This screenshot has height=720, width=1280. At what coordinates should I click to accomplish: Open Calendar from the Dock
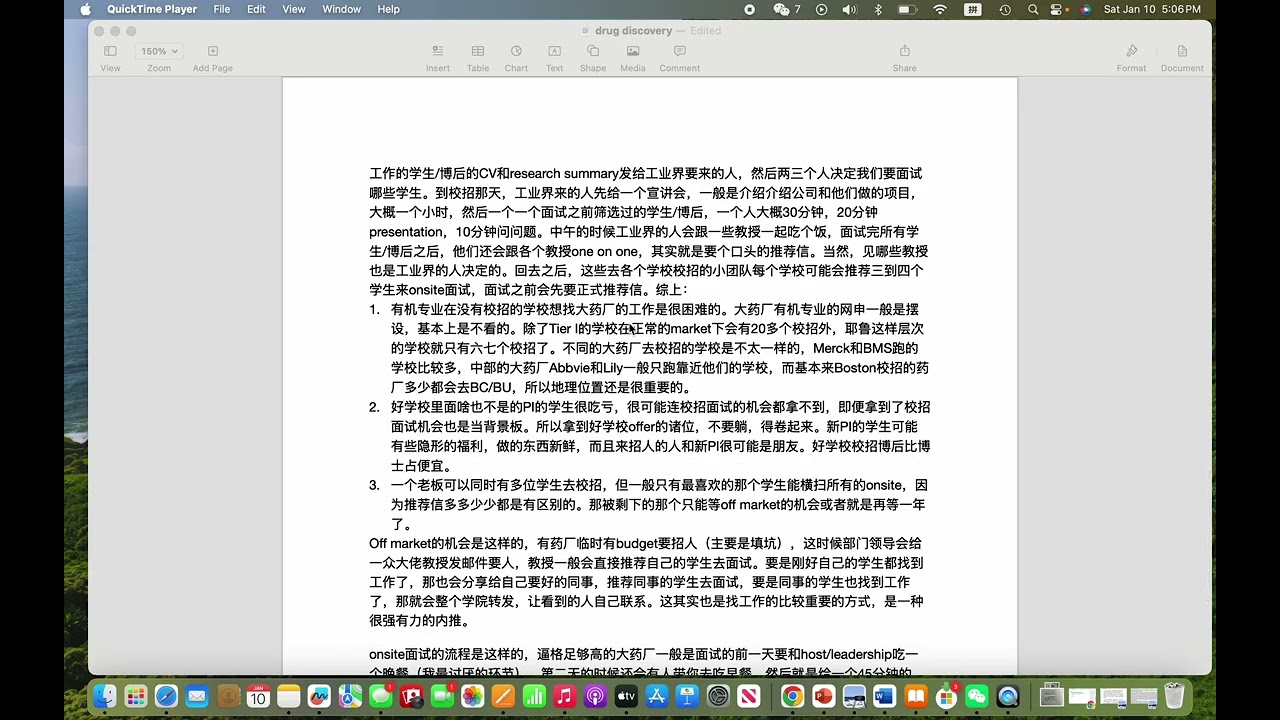pyautogui.click(x=258, y=696)
